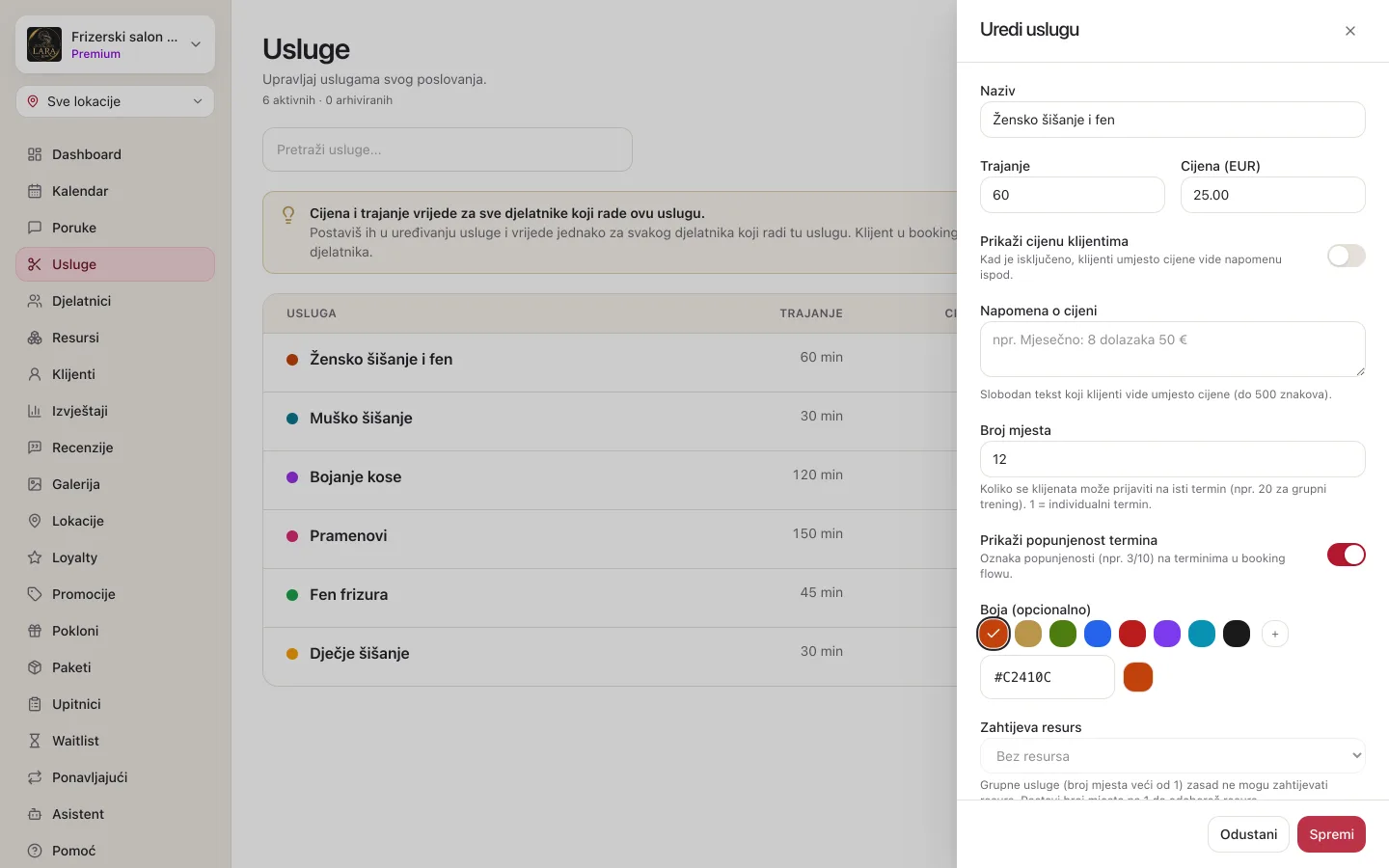Expand the Sve lokacije location selector

115,101
